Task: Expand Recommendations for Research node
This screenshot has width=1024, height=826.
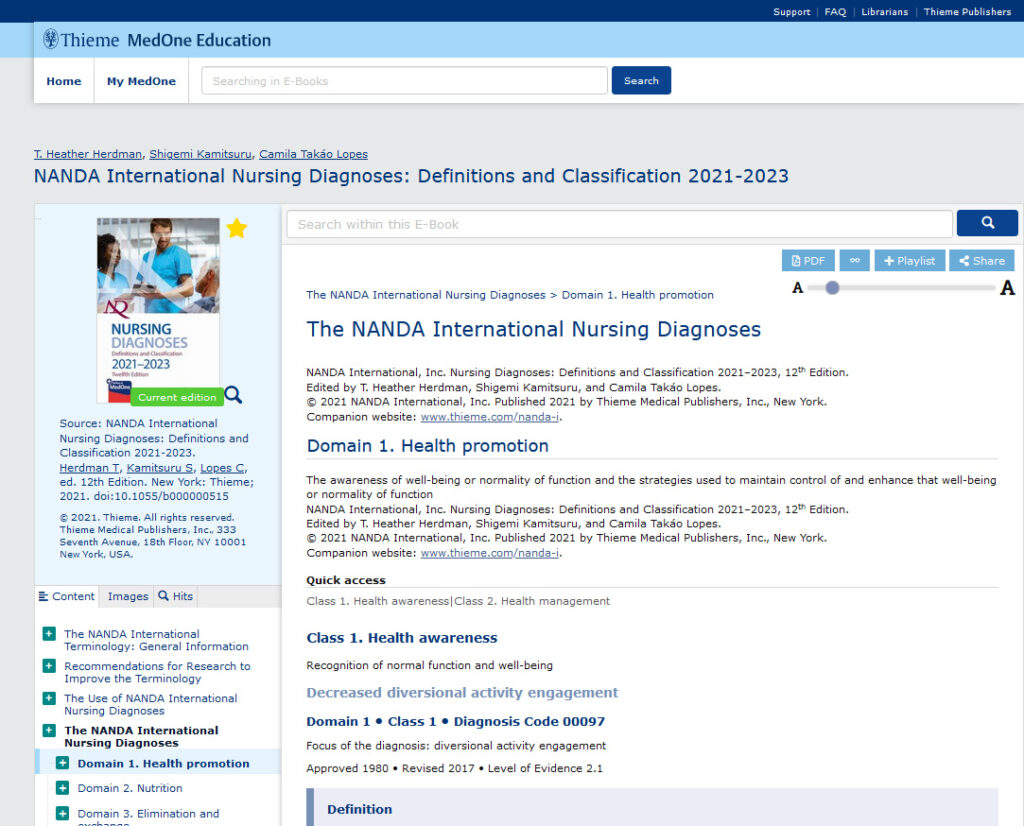Action: (x=49, y=666)
